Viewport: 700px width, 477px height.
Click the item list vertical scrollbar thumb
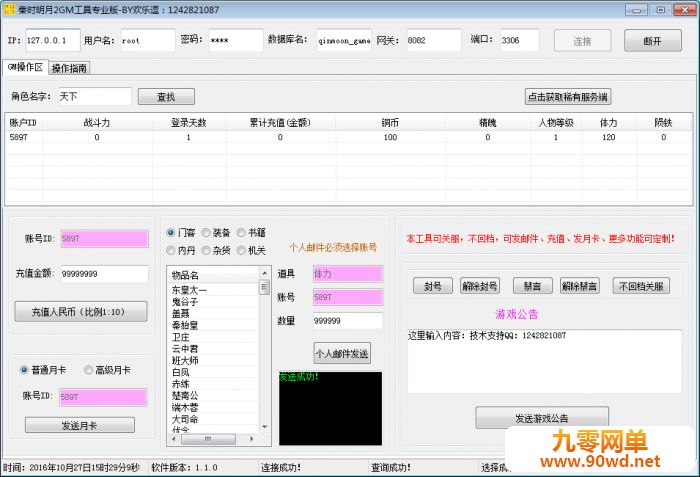[264, 287]
